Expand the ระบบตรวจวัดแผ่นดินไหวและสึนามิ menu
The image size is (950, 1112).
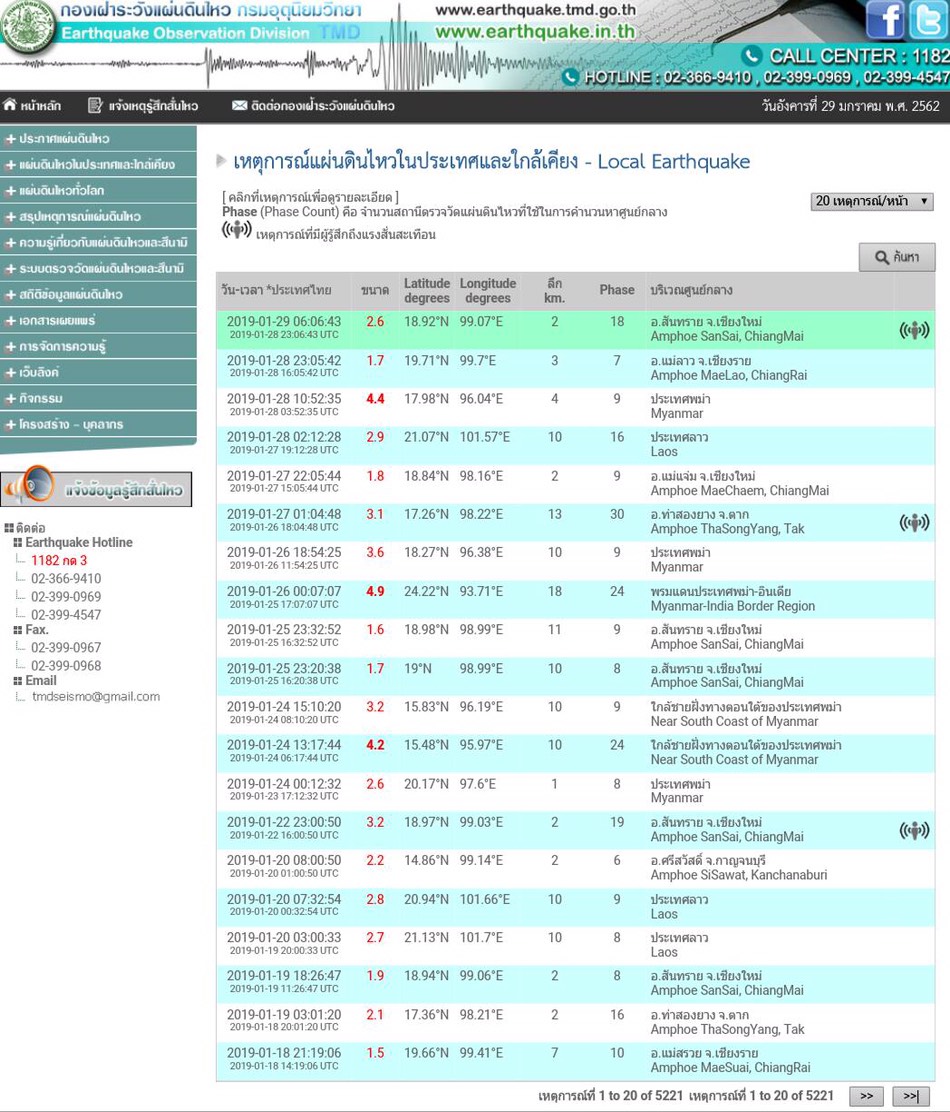(x=99, y=268)
